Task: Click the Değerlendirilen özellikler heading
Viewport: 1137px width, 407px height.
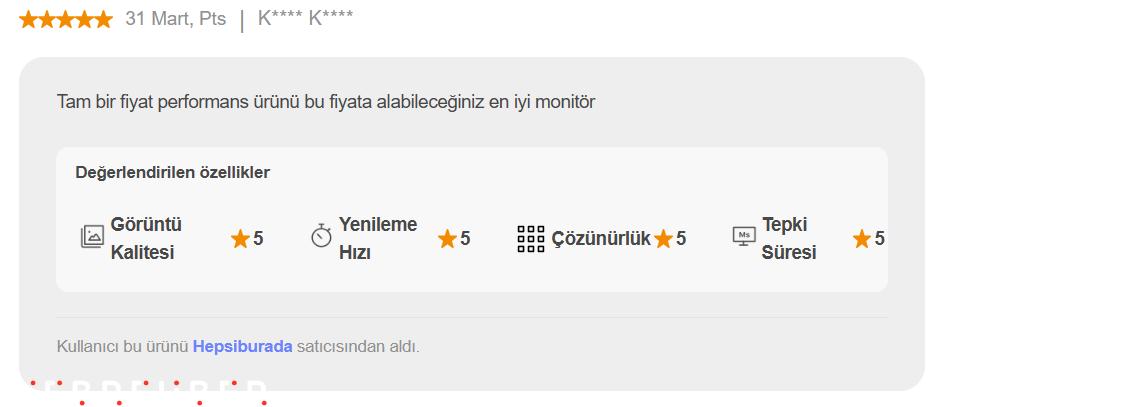Action: tap(173, 173)
